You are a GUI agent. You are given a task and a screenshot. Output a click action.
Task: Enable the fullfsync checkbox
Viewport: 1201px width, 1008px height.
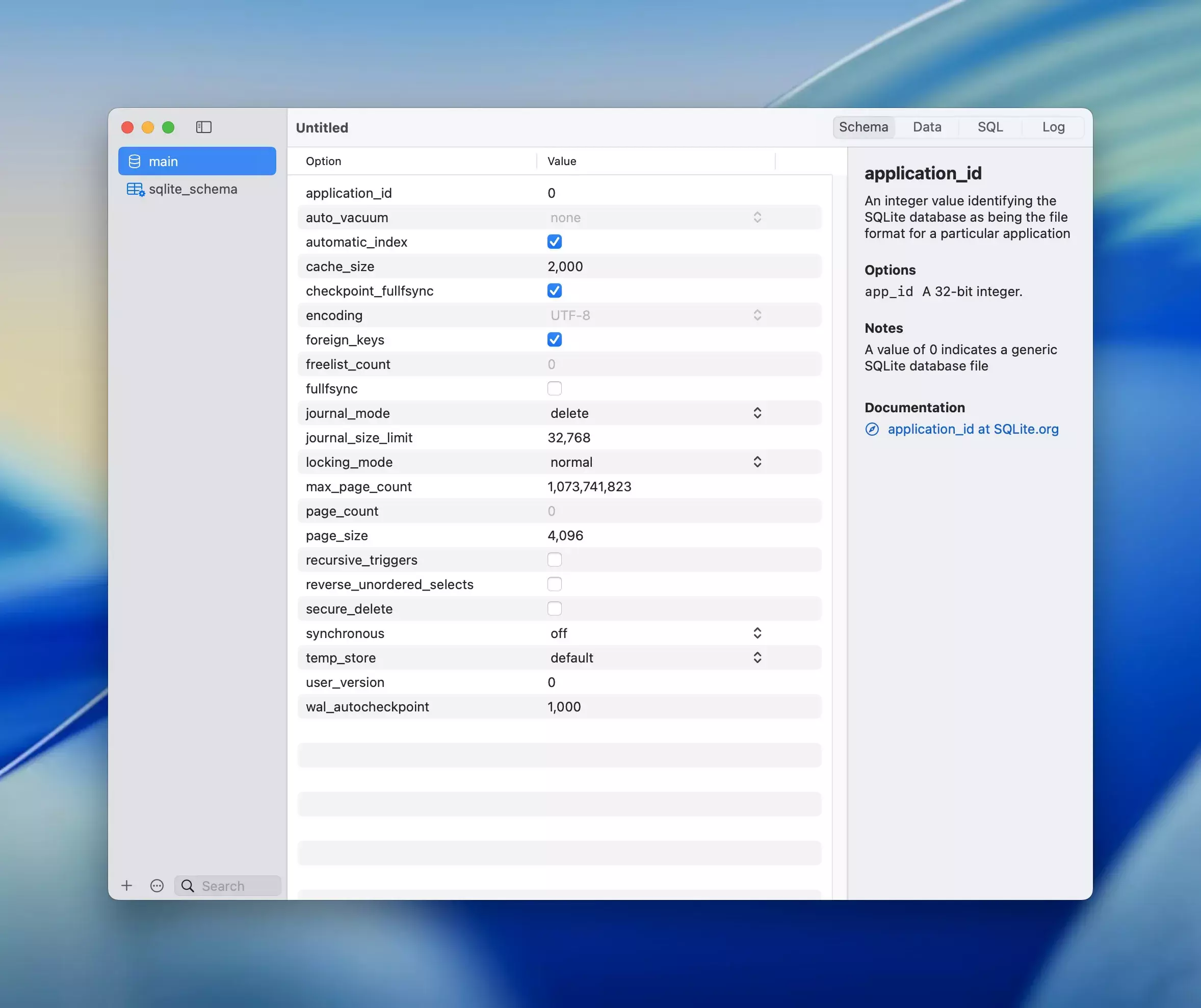(554, 389)
